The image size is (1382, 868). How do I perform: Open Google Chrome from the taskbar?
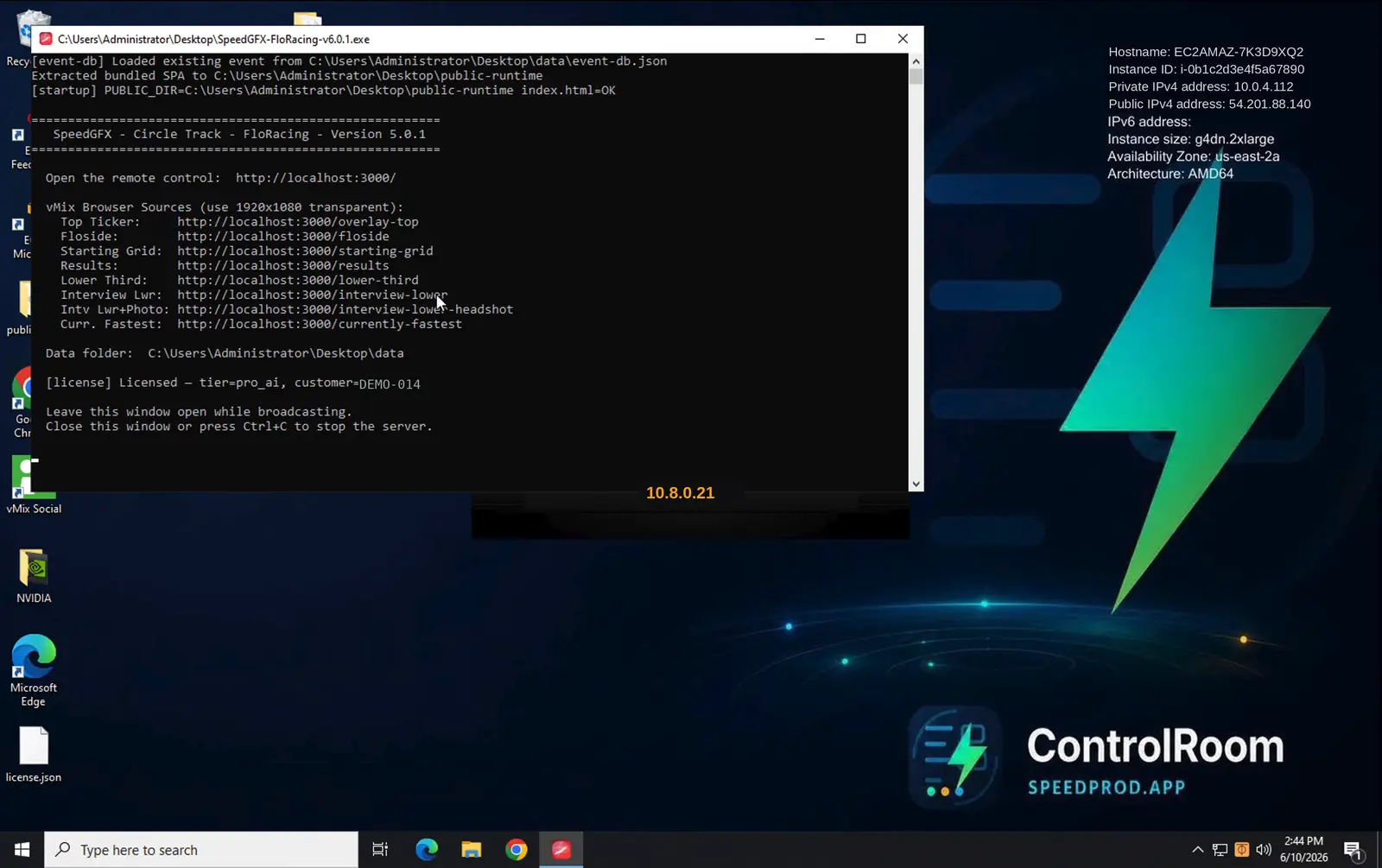(517, 850)
